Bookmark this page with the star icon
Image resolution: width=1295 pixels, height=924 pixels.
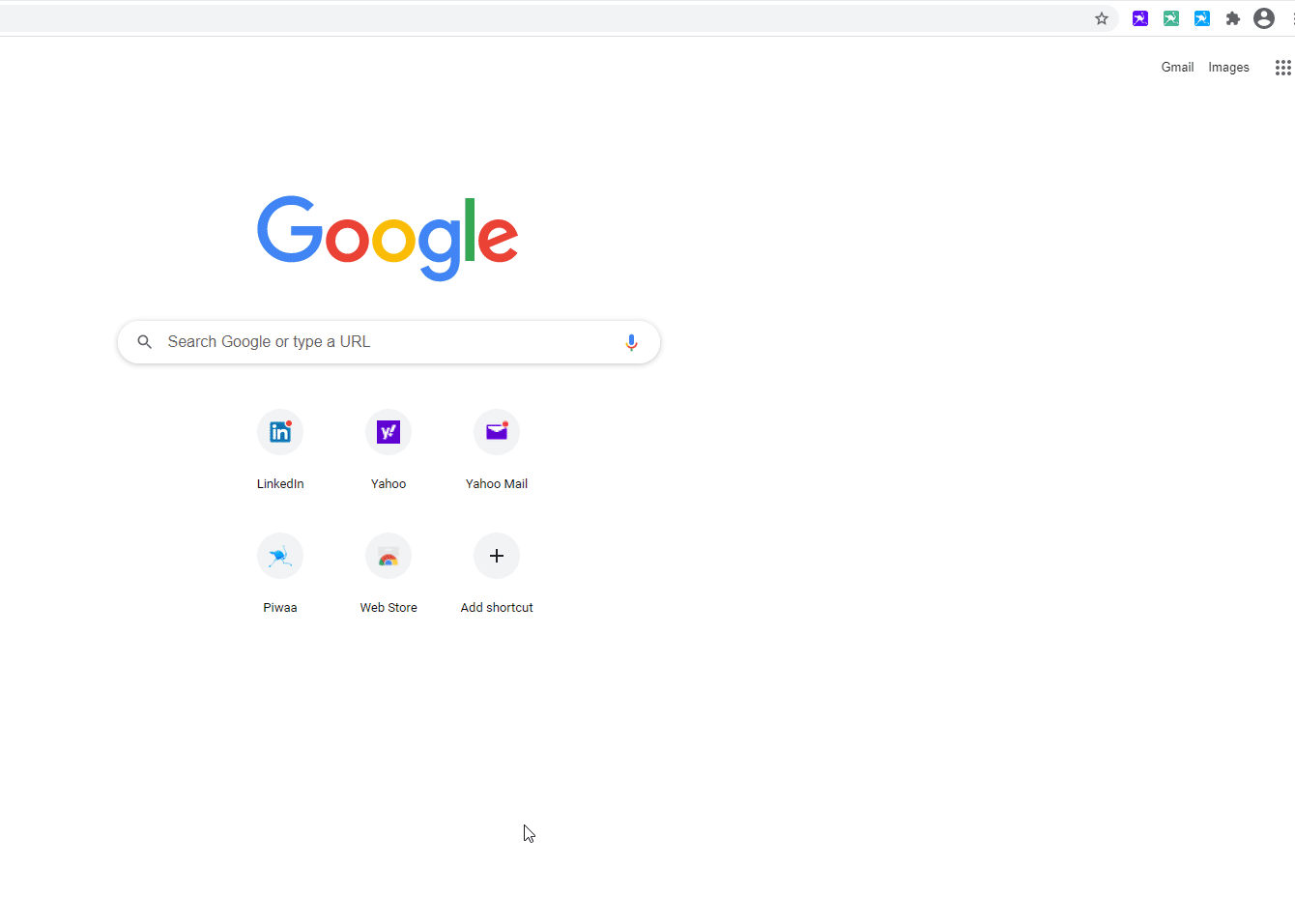click(1102, 18)
